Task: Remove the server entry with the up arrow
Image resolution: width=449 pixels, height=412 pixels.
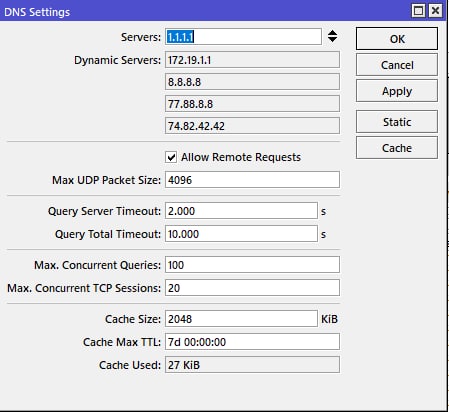Action: point(332,33)
